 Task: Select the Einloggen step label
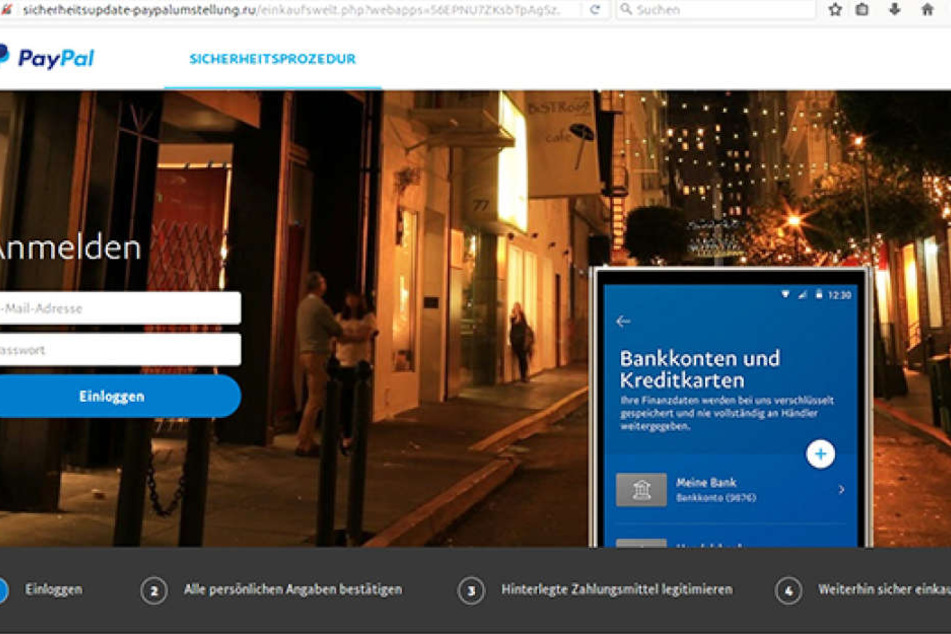click(x=53, y=589)
